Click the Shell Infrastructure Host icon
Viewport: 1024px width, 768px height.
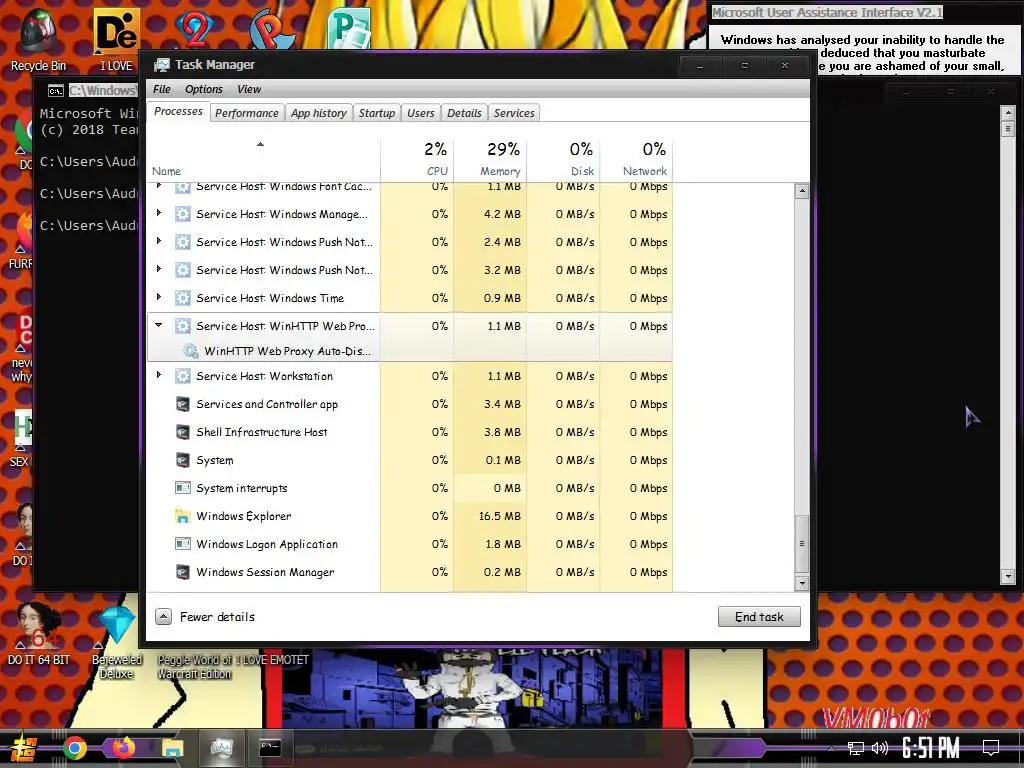point(183,432)
